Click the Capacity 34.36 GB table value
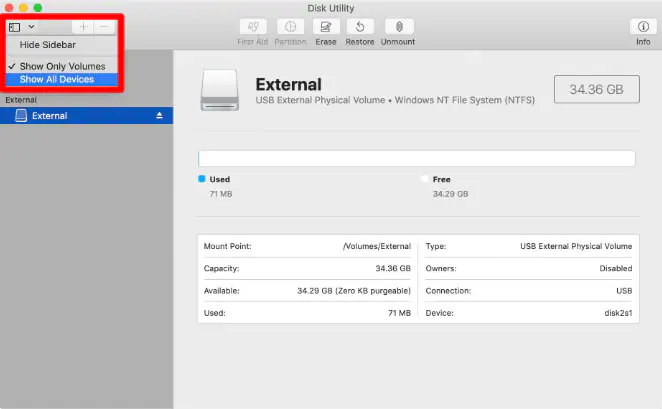Viewport: 662px width, 409px height. pyautogui.click(x=393, y=268)
